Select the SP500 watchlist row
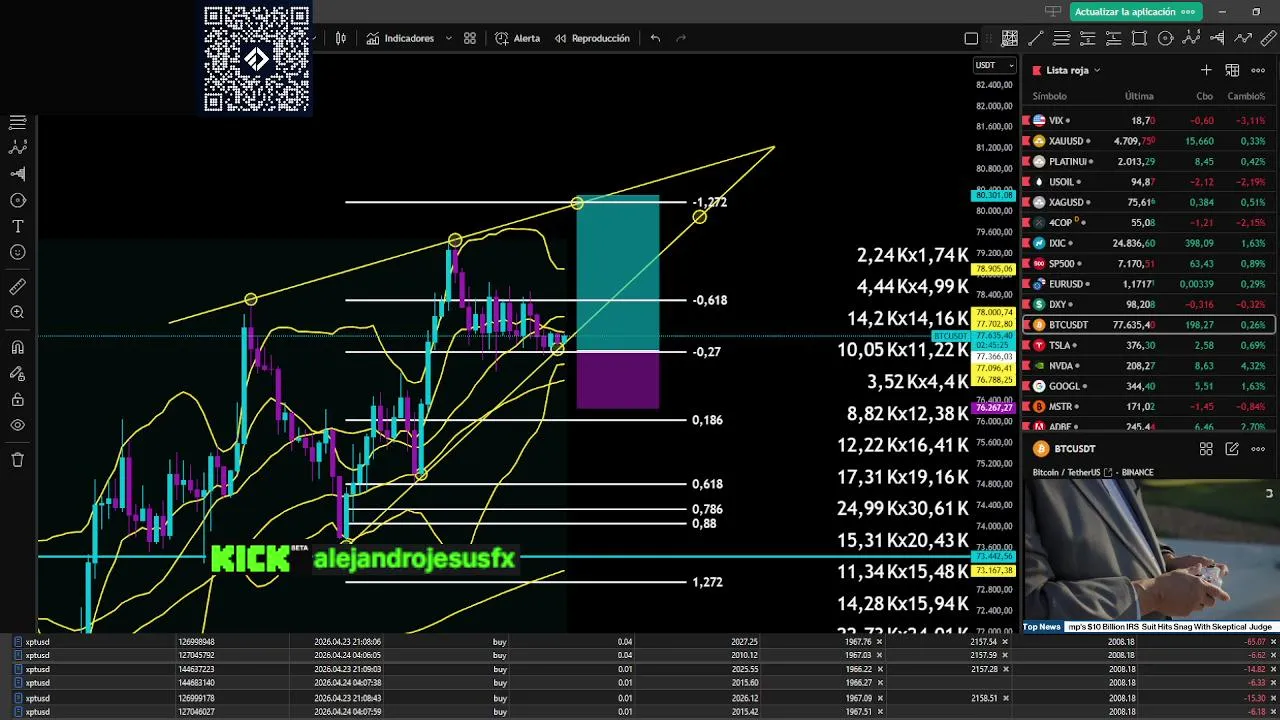The width and height of the screenshot is (1280, 720). pyautogui.click(x=1148, y=263)
